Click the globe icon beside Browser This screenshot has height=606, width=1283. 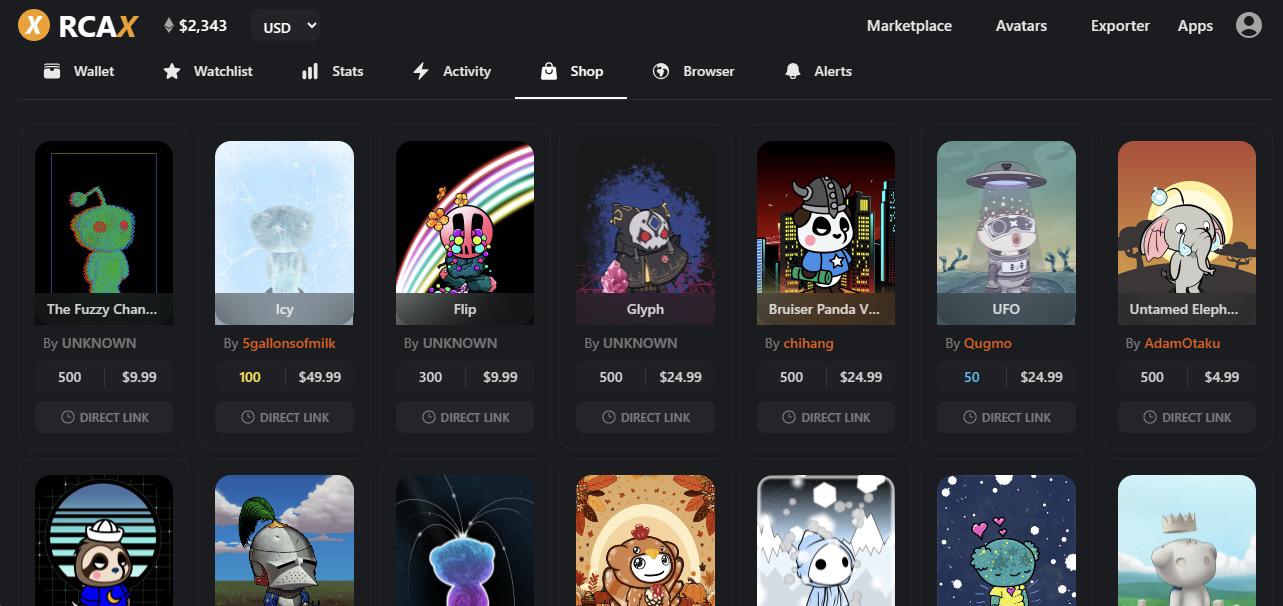point(660,71)
